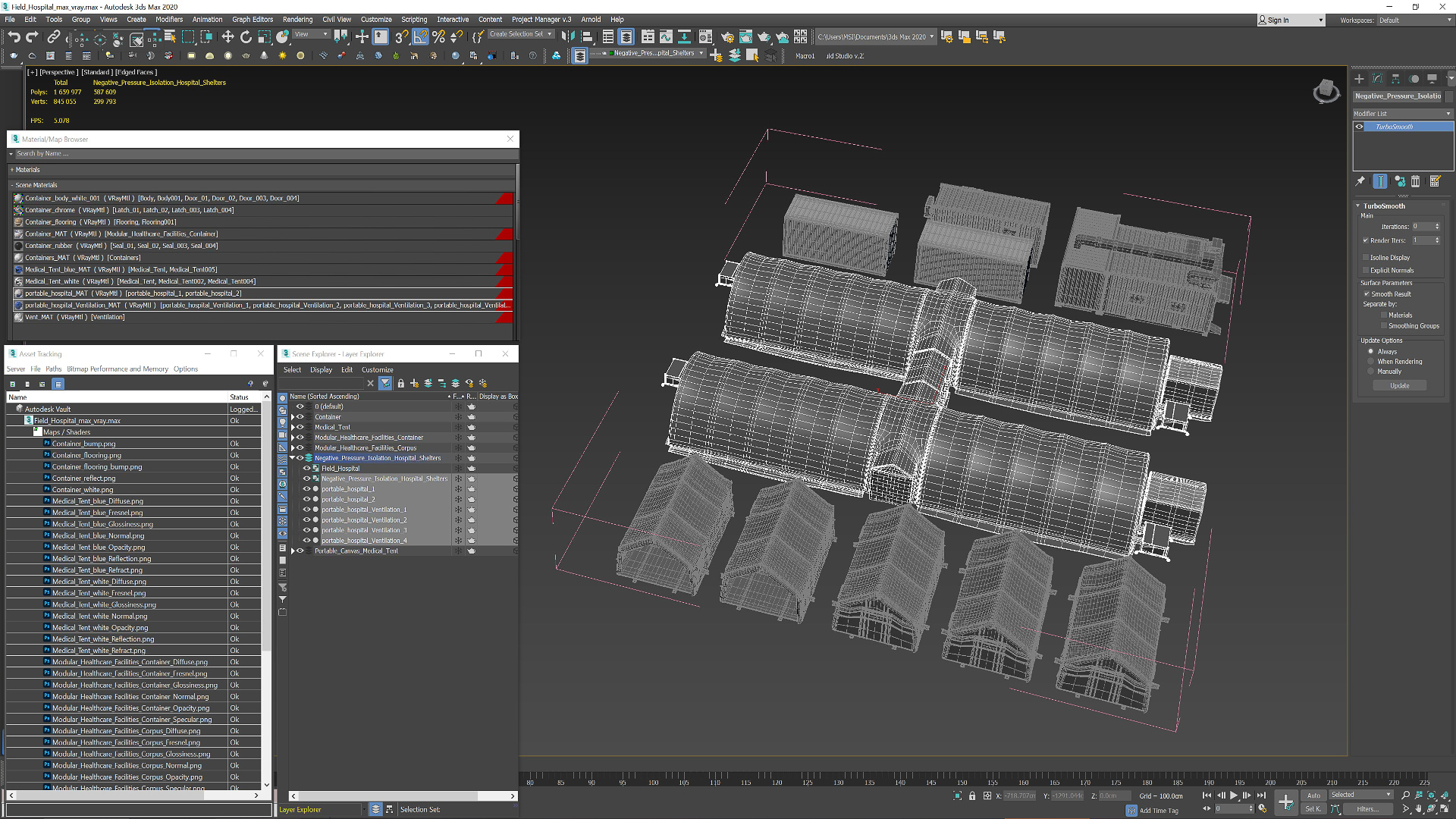Screen dimensions: 1456x819
Task: Click the Pin Stack icon
Action: click(1360, 181)
